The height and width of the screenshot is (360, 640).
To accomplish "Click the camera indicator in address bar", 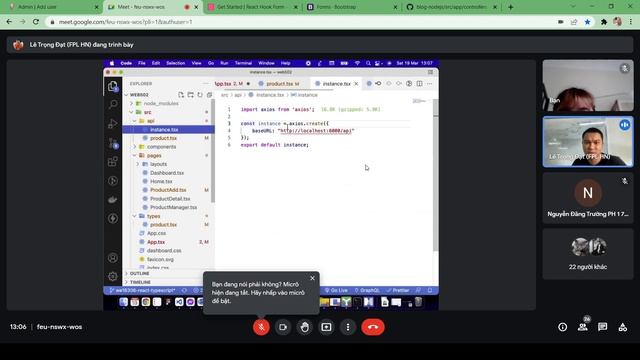I will 561,22.
